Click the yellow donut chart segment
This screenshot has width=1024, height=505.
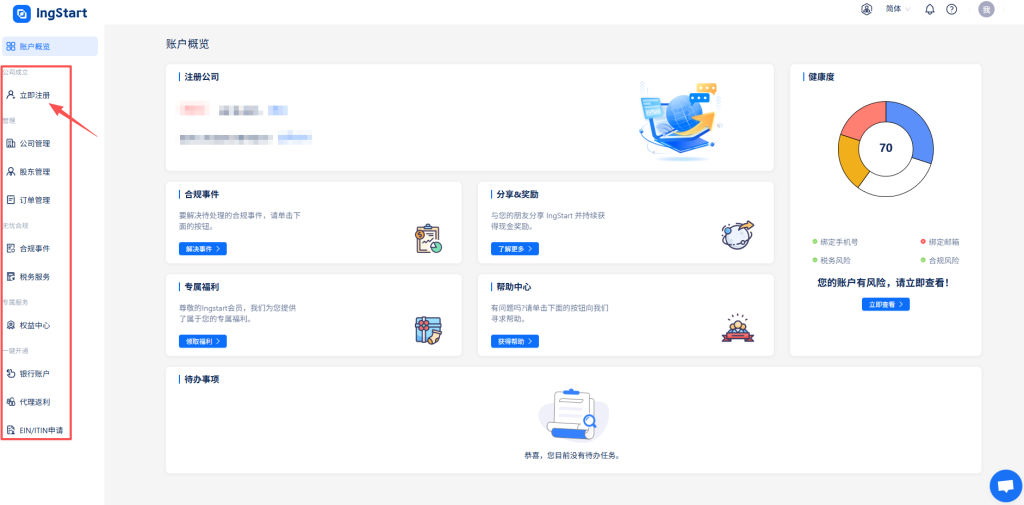(x=851, y=161)
